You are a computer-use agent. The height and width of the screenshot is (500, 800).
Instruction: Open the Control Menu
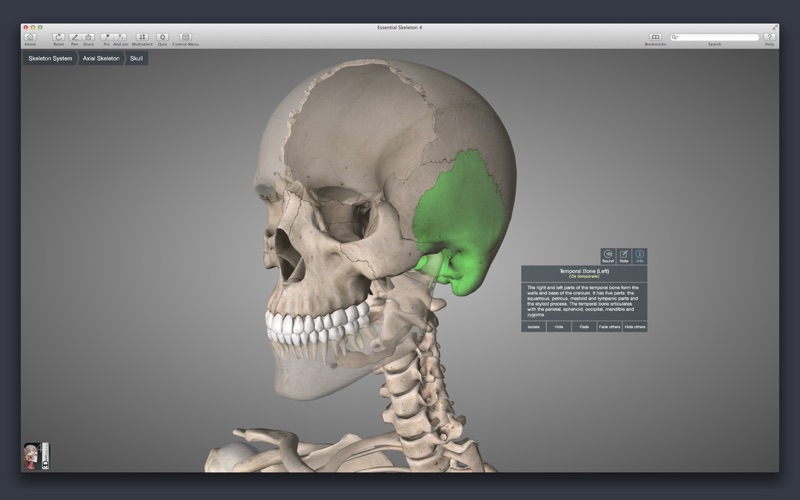[185, 37]
